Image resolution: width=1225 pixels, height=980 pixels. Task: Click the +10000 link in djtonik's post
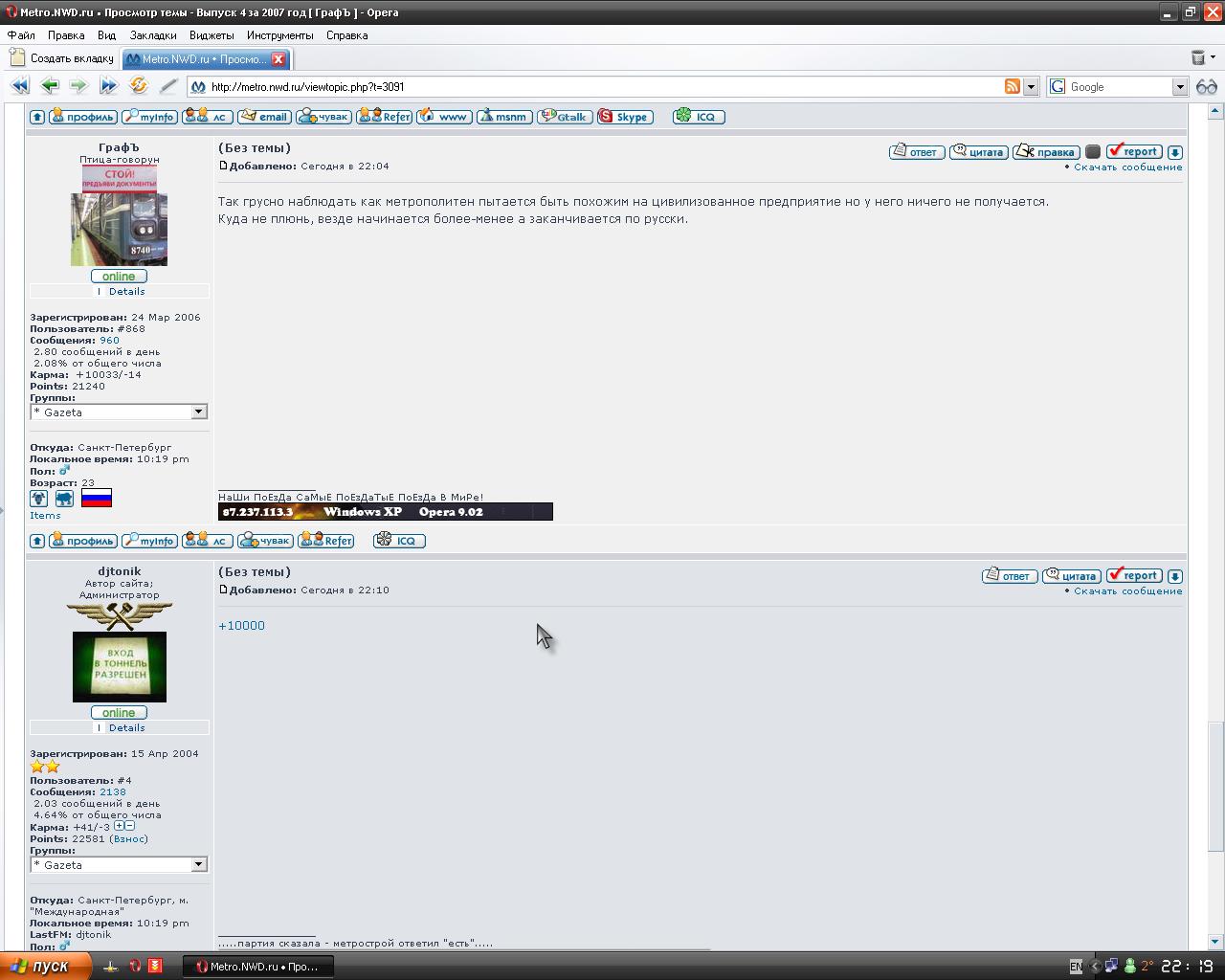tap(241, 626)
